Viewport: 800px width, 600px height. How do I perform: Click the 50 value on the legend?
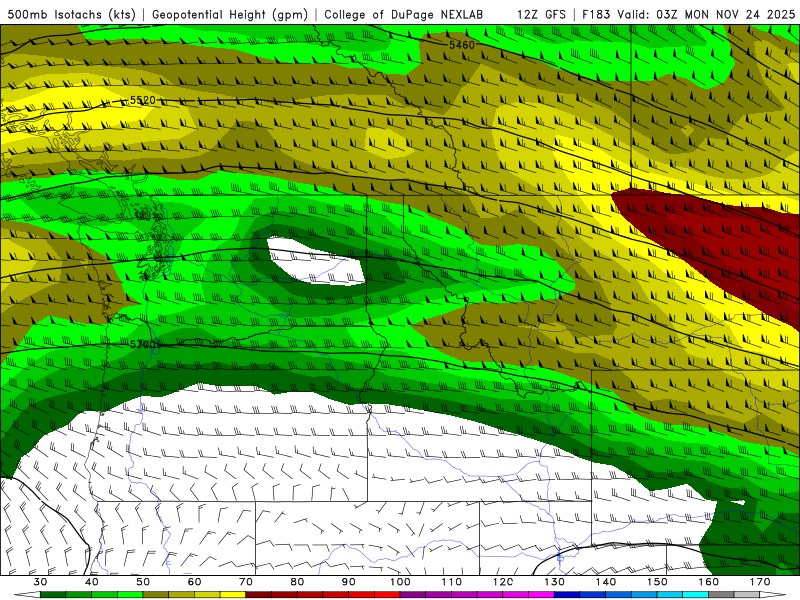tap(143, 582)
